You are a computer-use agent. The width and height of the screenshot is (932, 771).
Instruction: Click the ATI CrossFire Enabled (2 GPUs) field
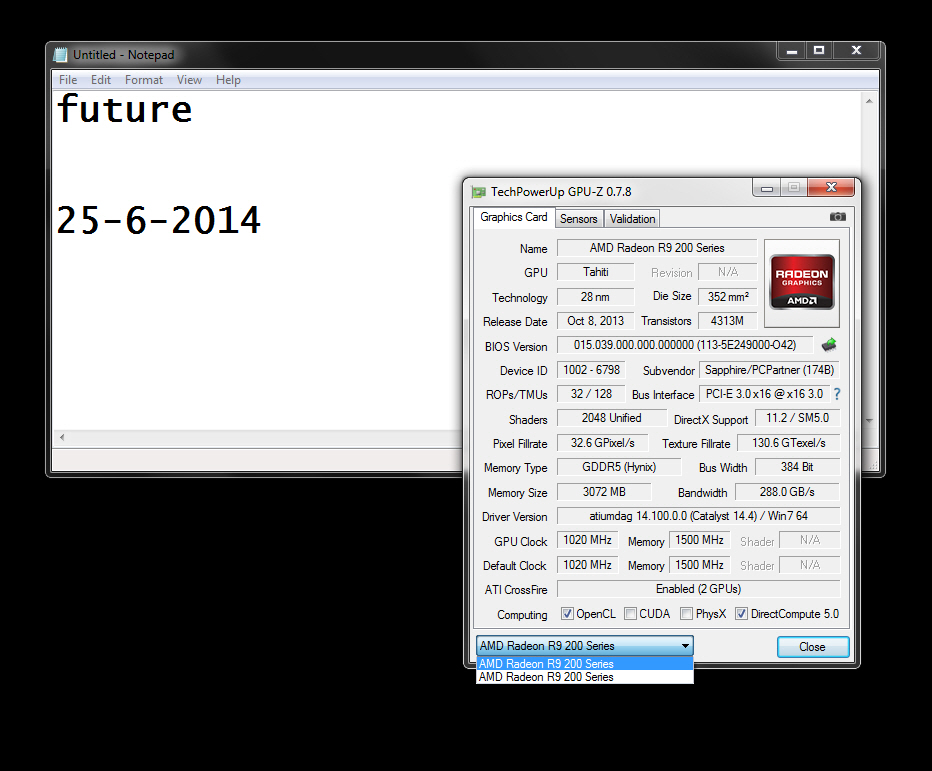pos(698,589)
